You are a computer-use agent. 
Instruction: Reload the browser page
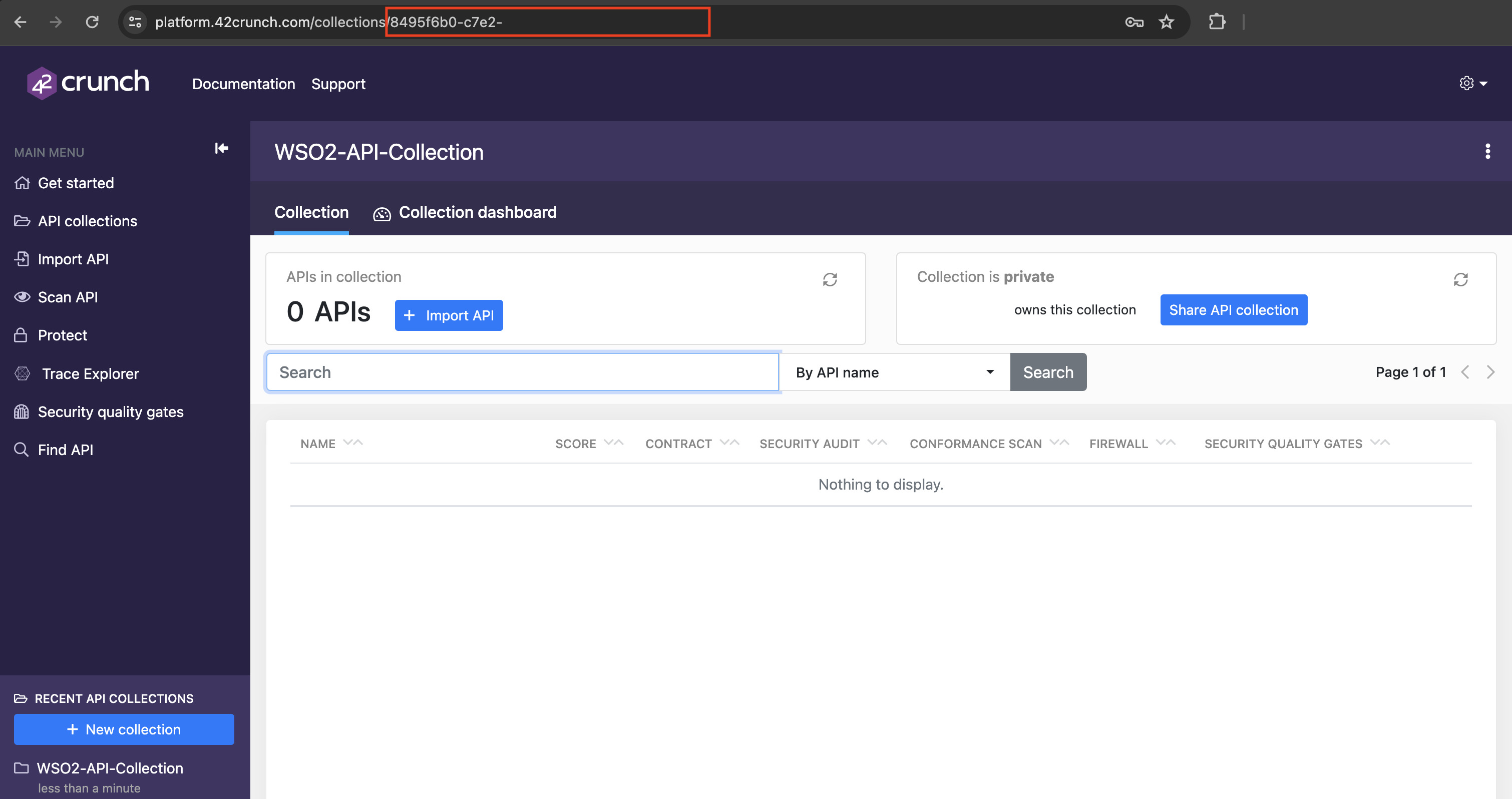92,23
